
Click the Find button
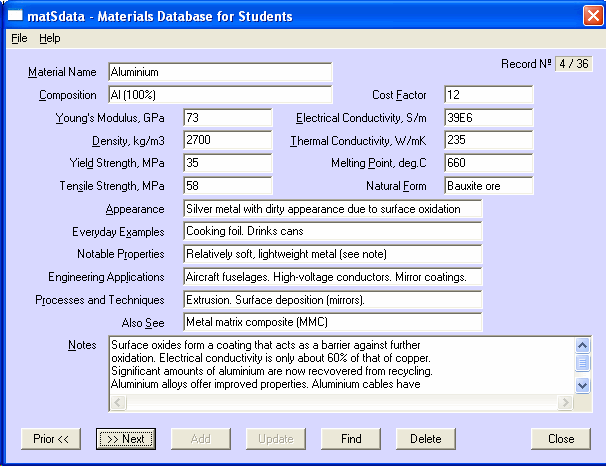(351, 438)
